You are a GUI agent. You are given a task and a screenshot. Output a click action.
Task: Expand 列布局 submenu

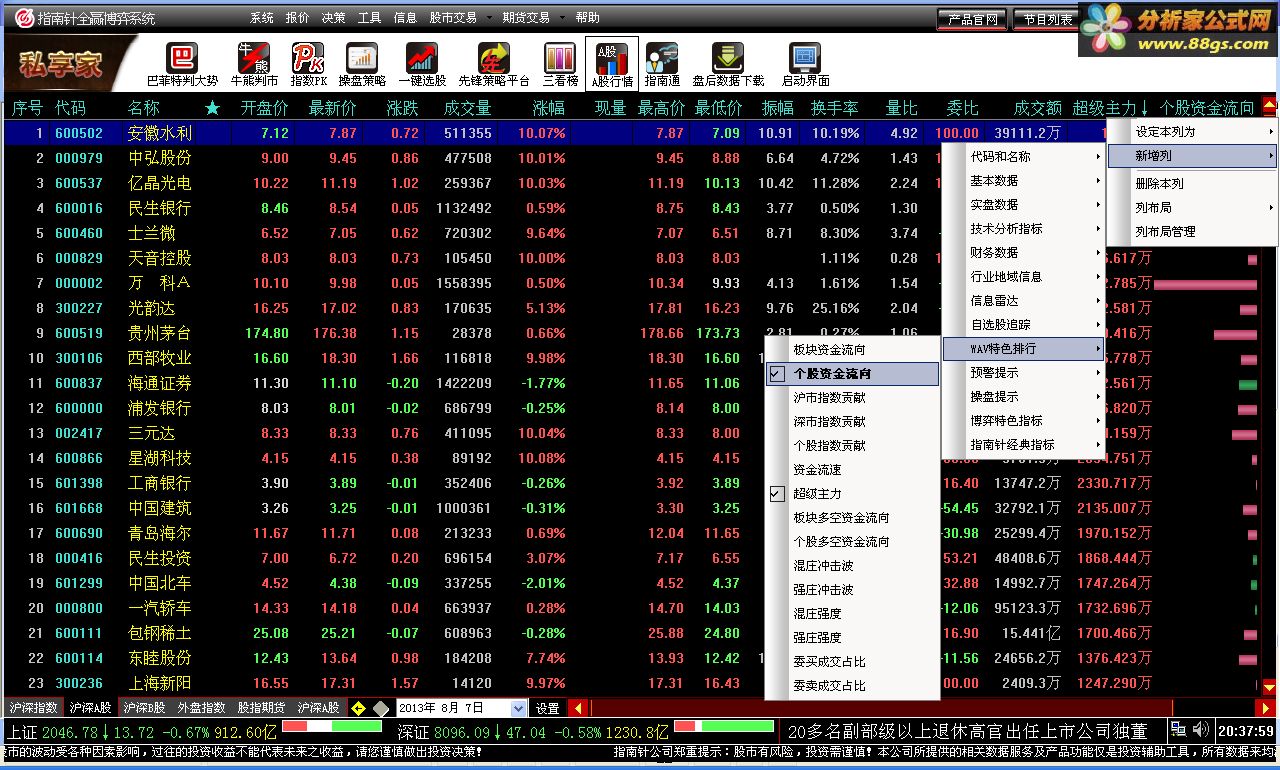pos(1193,208)
